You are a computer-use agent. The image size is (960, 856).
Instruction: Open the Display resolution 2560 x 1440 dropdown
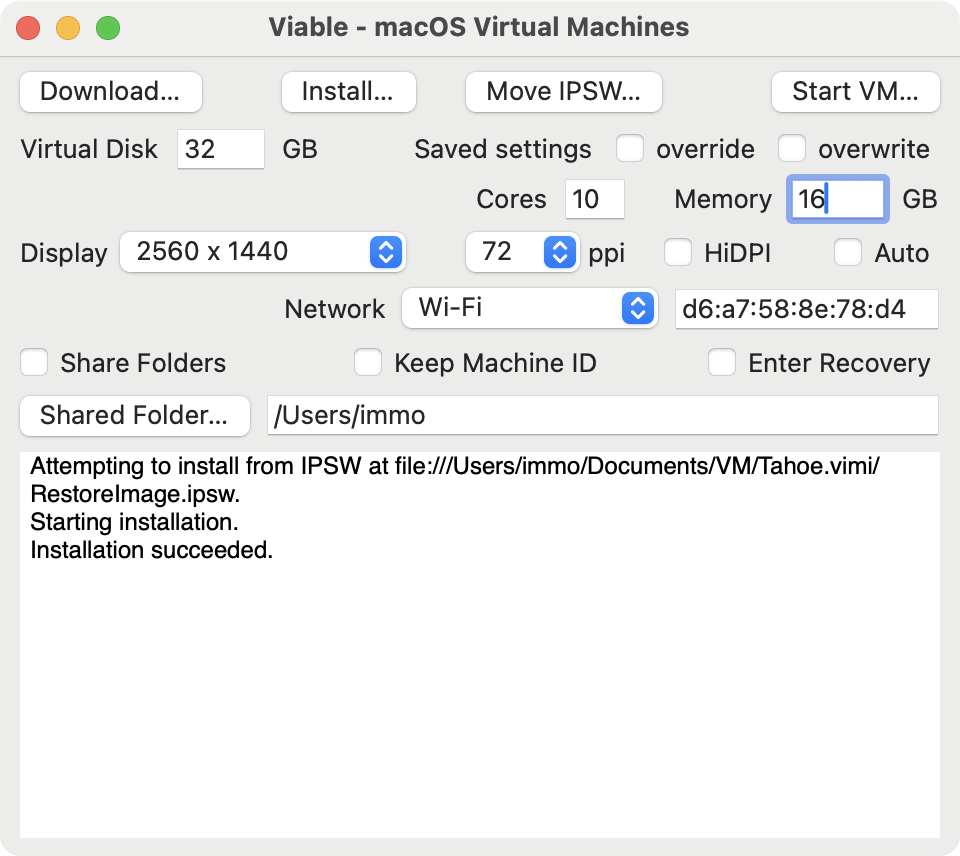coord(263,252)
